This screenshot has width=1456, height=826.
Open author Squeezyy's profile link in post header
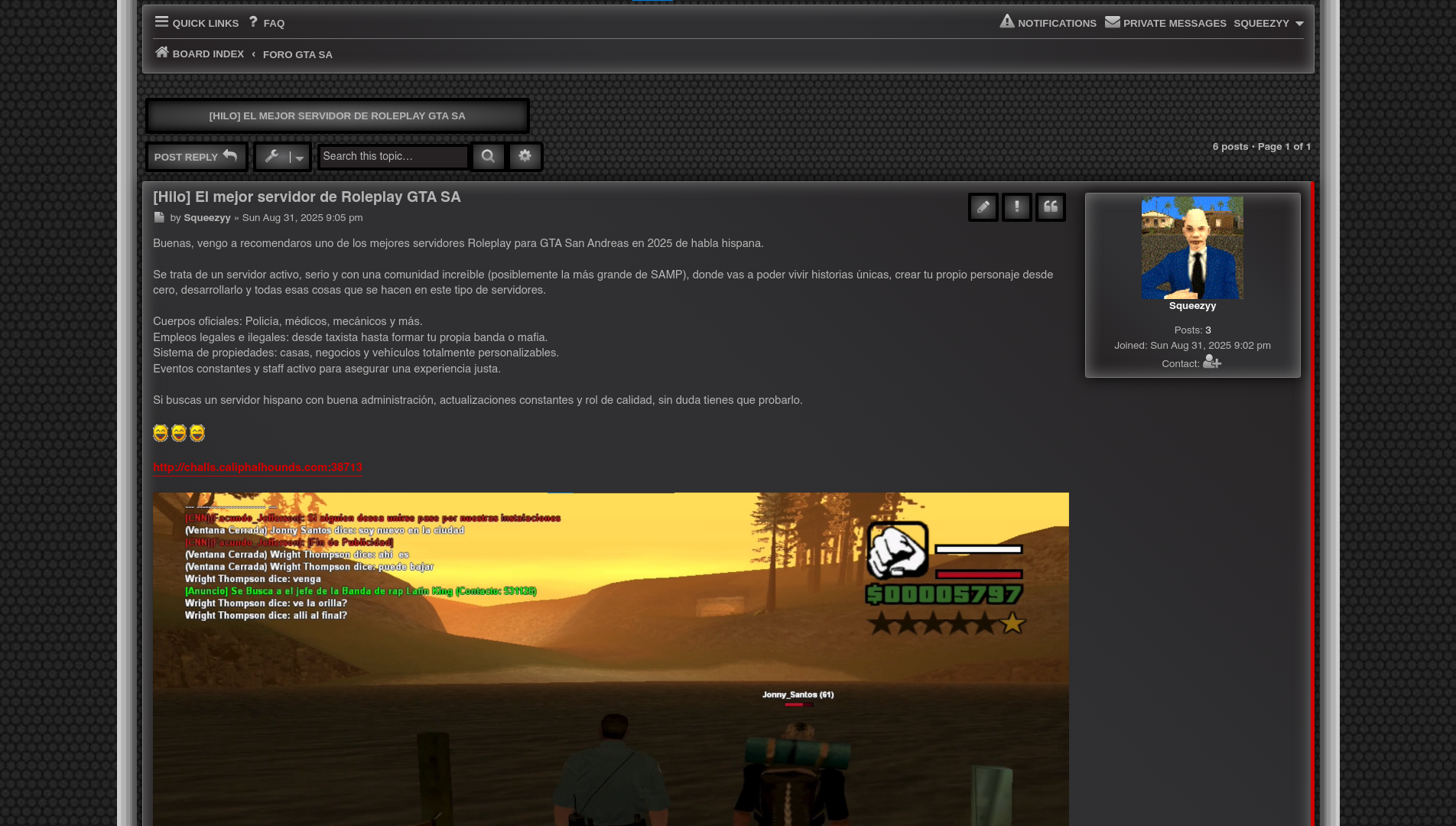pos(206,218)
